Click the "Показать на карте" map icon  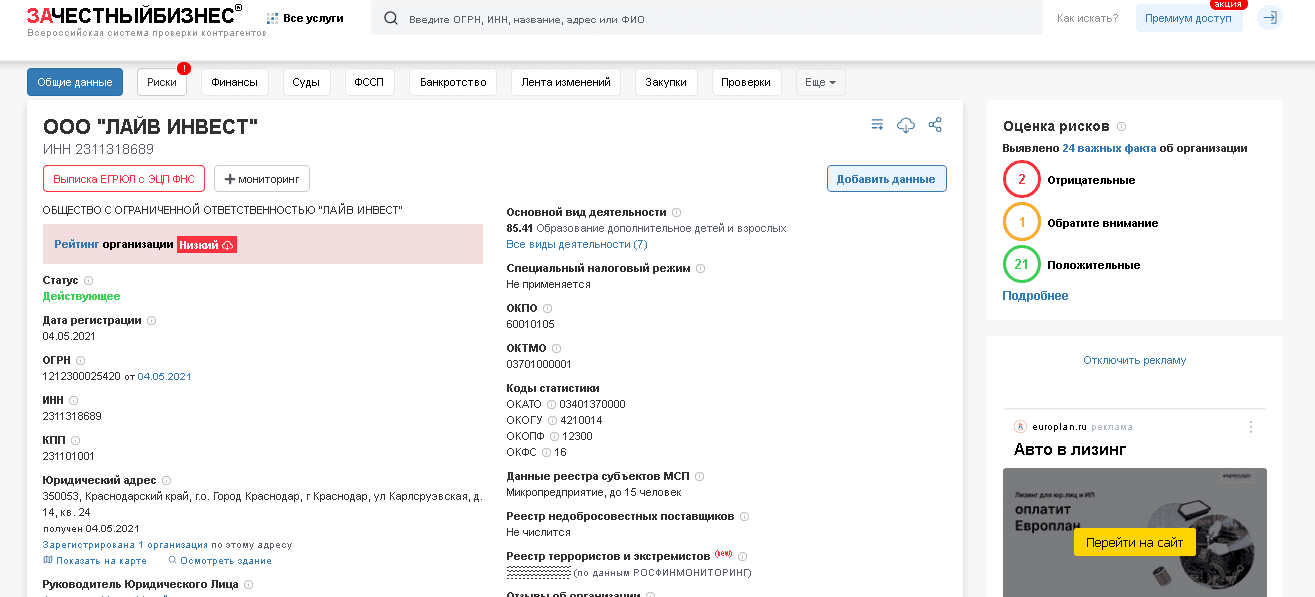(x=47, y=560)
